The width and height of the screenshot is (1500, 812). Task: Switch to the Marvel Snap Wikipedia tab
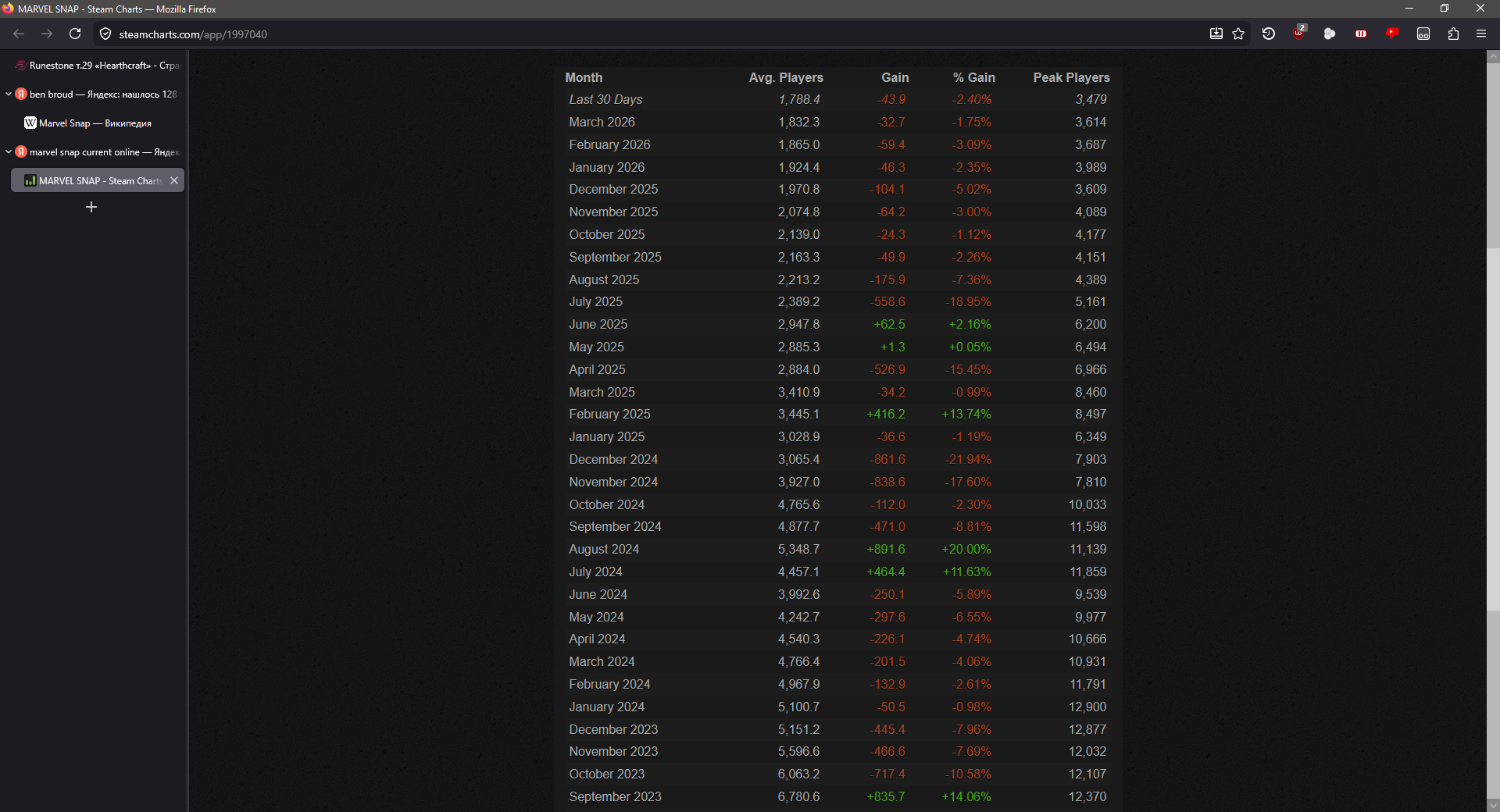[x=98, y=123]
